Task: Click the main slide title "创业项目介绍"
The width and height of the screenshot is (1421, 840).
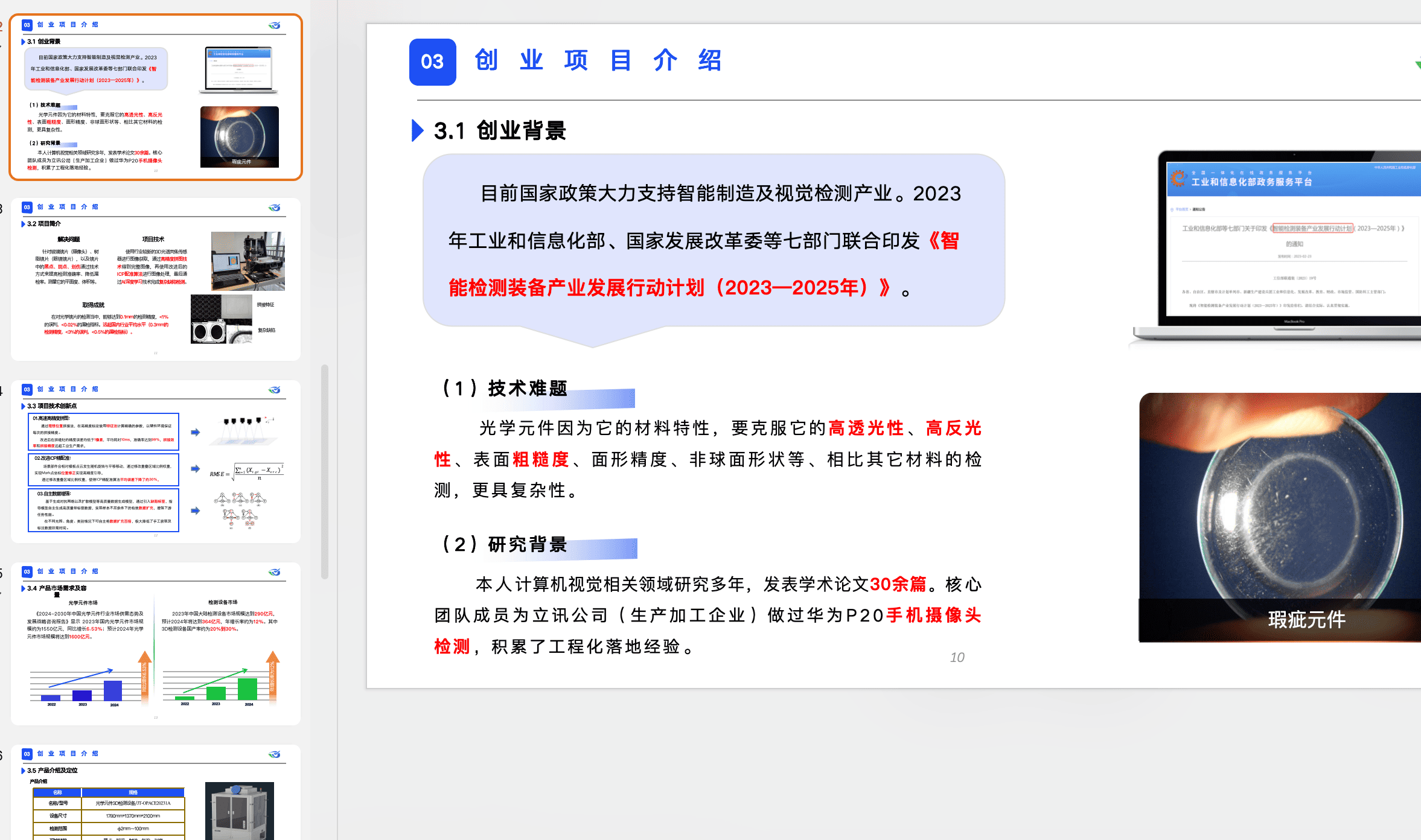Action: click(598, 60)
